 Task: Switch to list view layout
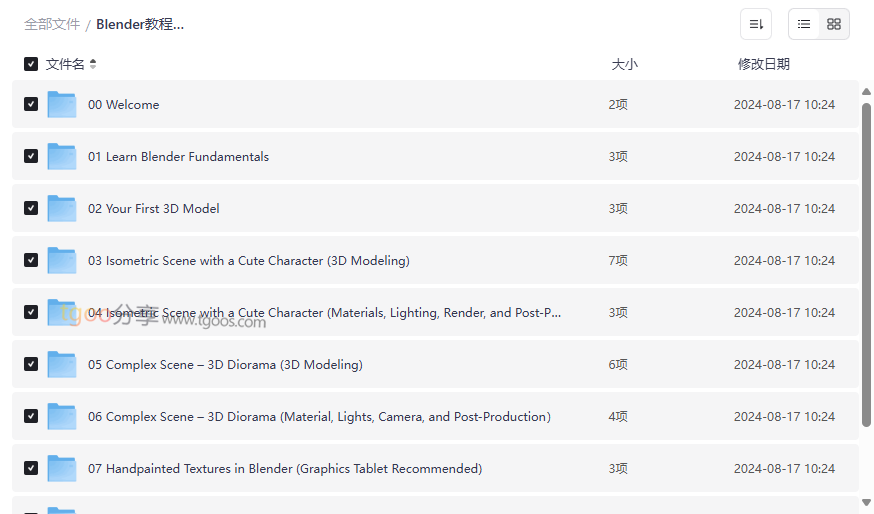tap(804, 24)
